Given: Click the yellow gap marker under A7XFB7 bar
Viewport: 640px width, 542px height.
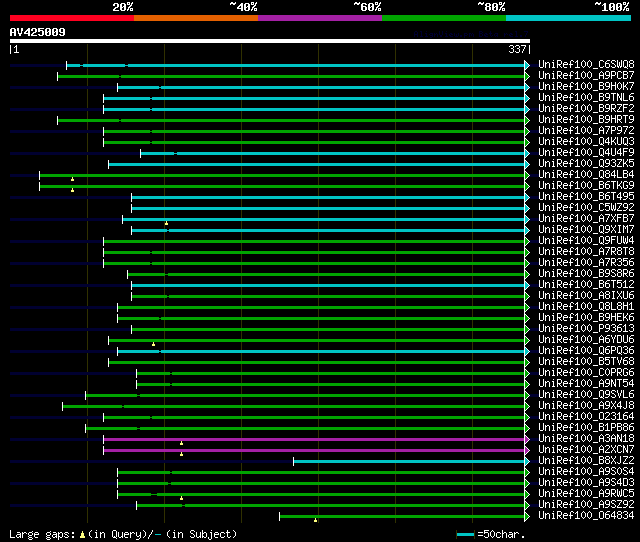Looking at the screenshot, I should pyautogui.click(x=167, y=223).
